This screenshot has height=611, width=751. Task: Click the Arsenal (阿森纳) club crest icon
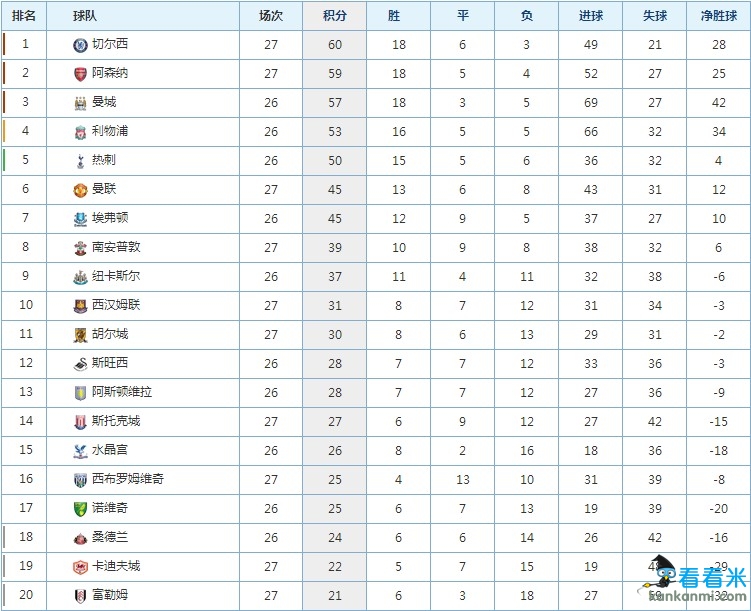pos(80,74)
